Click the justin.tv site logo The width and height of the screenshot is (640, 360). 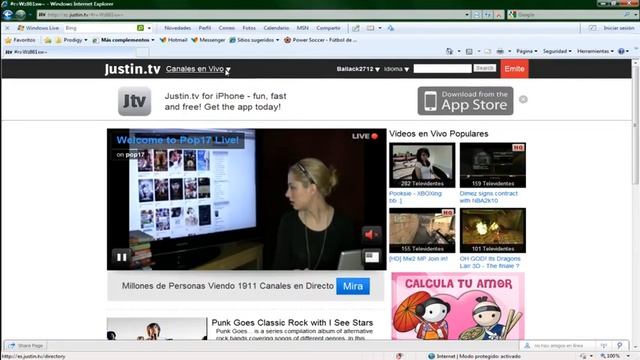132,69
